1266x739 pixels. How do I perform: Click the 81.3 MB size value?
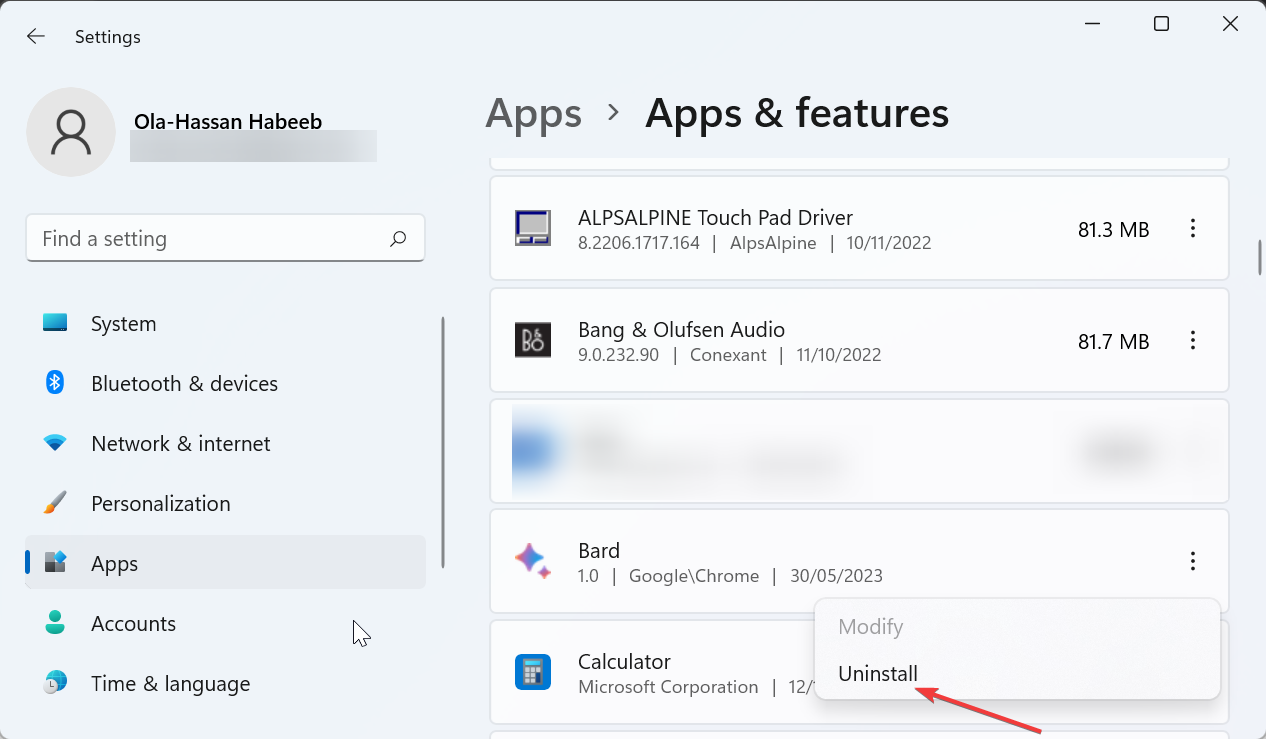[1113, 230]
